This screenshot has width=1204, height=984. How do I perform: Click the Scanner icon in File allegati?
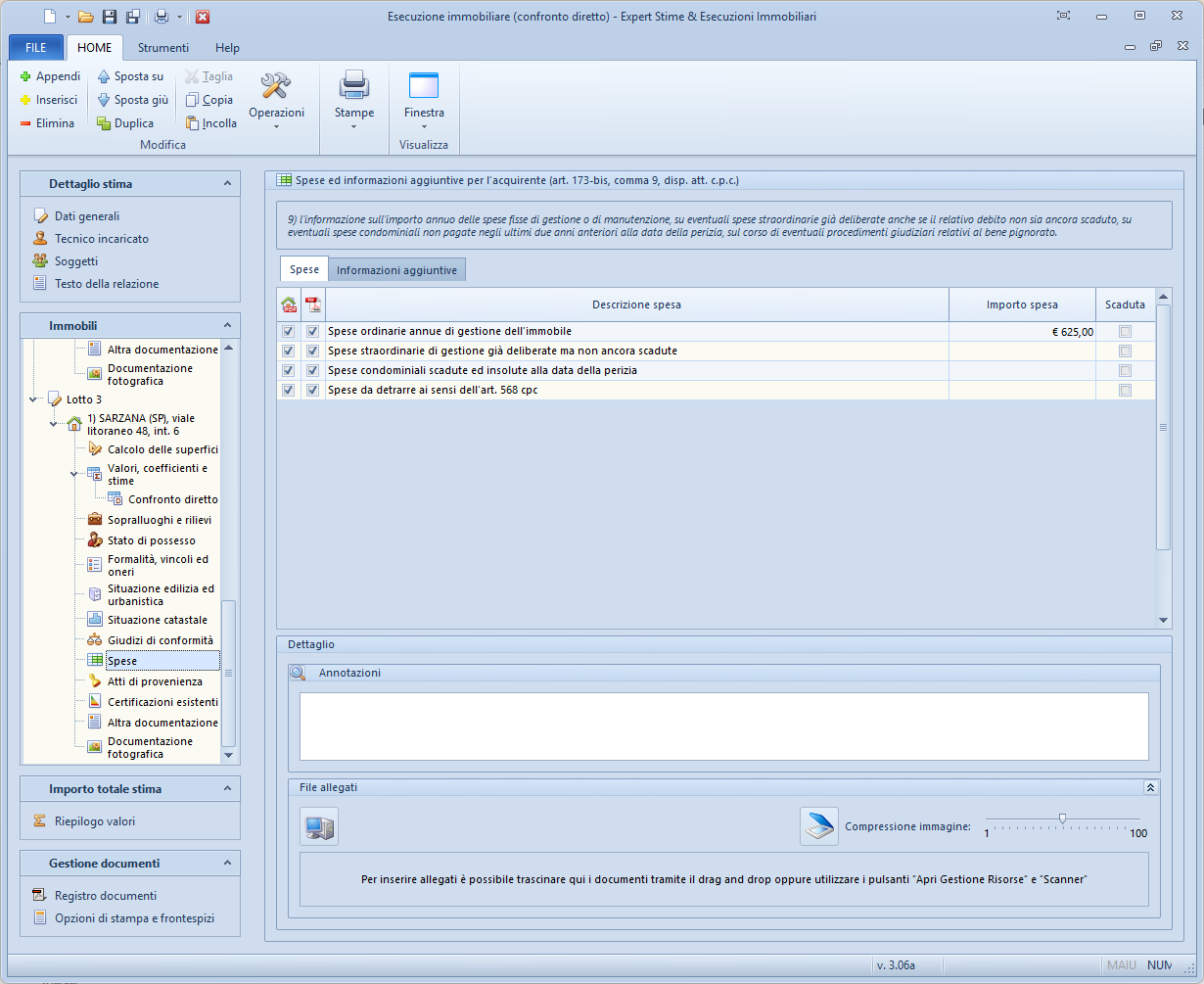pyautogui.click(x=818, y=827)
